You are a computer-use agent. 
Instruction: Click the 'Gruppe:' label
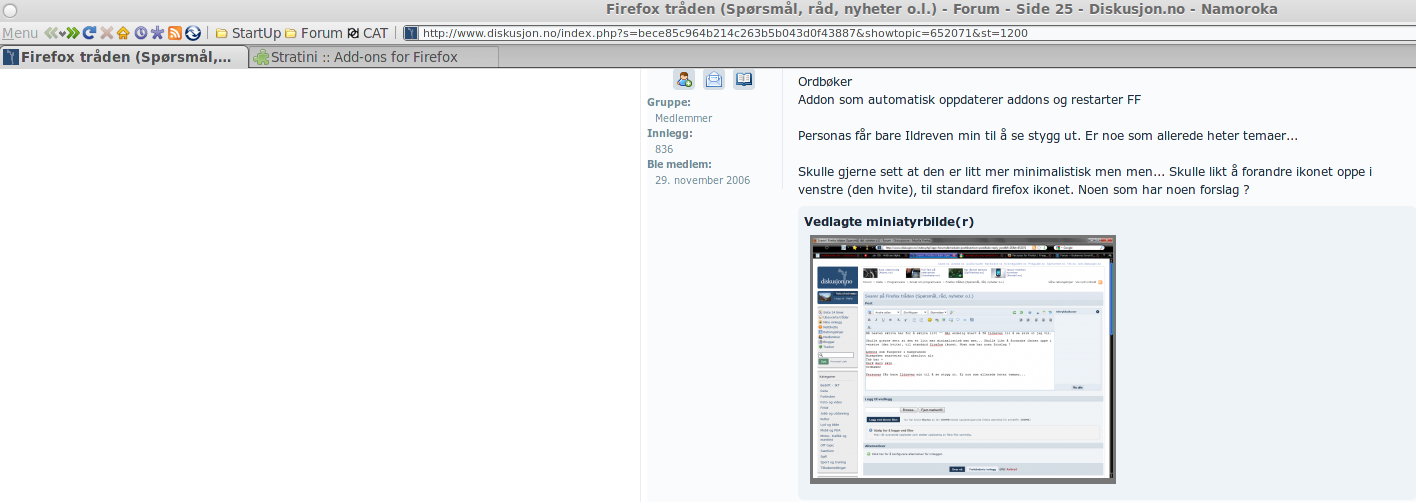pyautogui.click(x=669, y=102)
